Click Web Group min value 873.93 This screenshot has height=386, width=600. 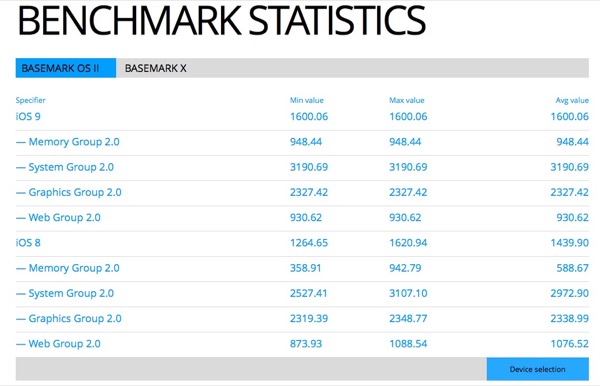(306, 344)
